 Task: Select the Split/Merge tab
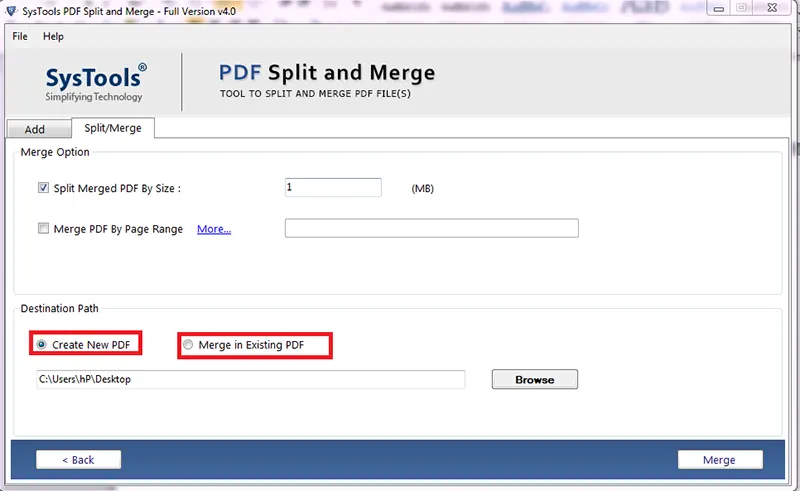113,128
